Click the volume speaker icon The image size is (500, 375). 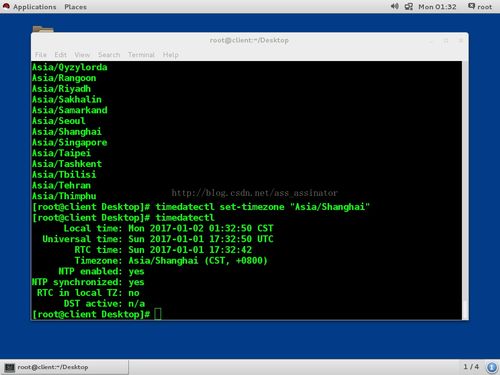point(394,6)
